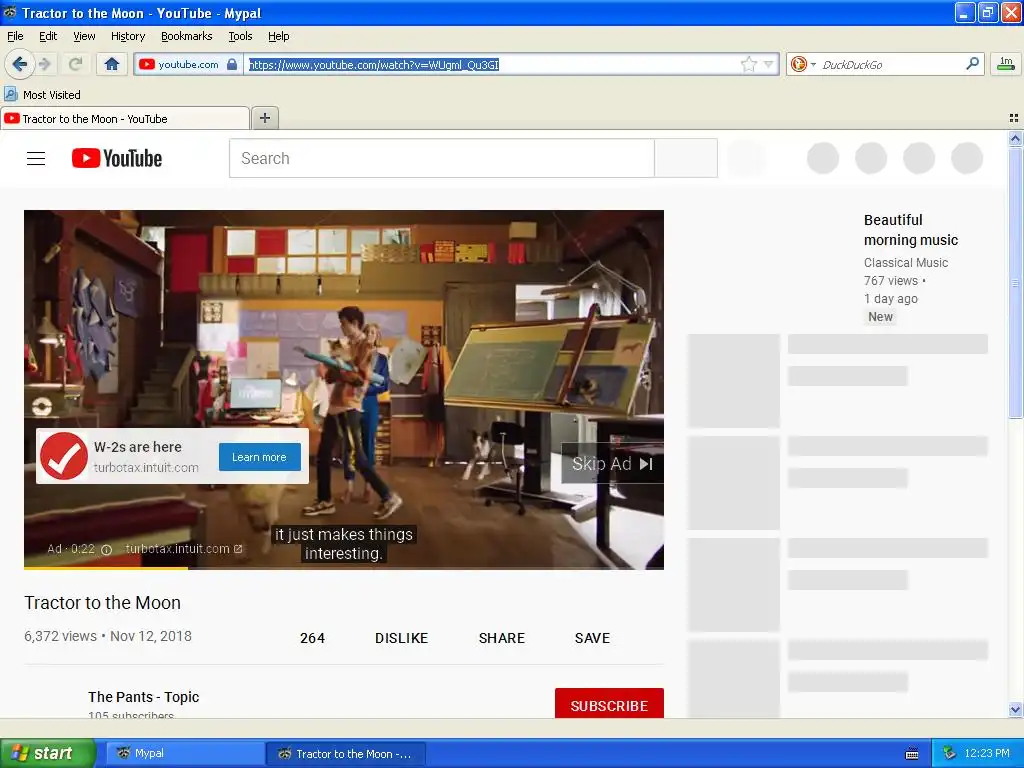
Task: Subscribe to The Pants - Topic
Action: tap(609, 705)
